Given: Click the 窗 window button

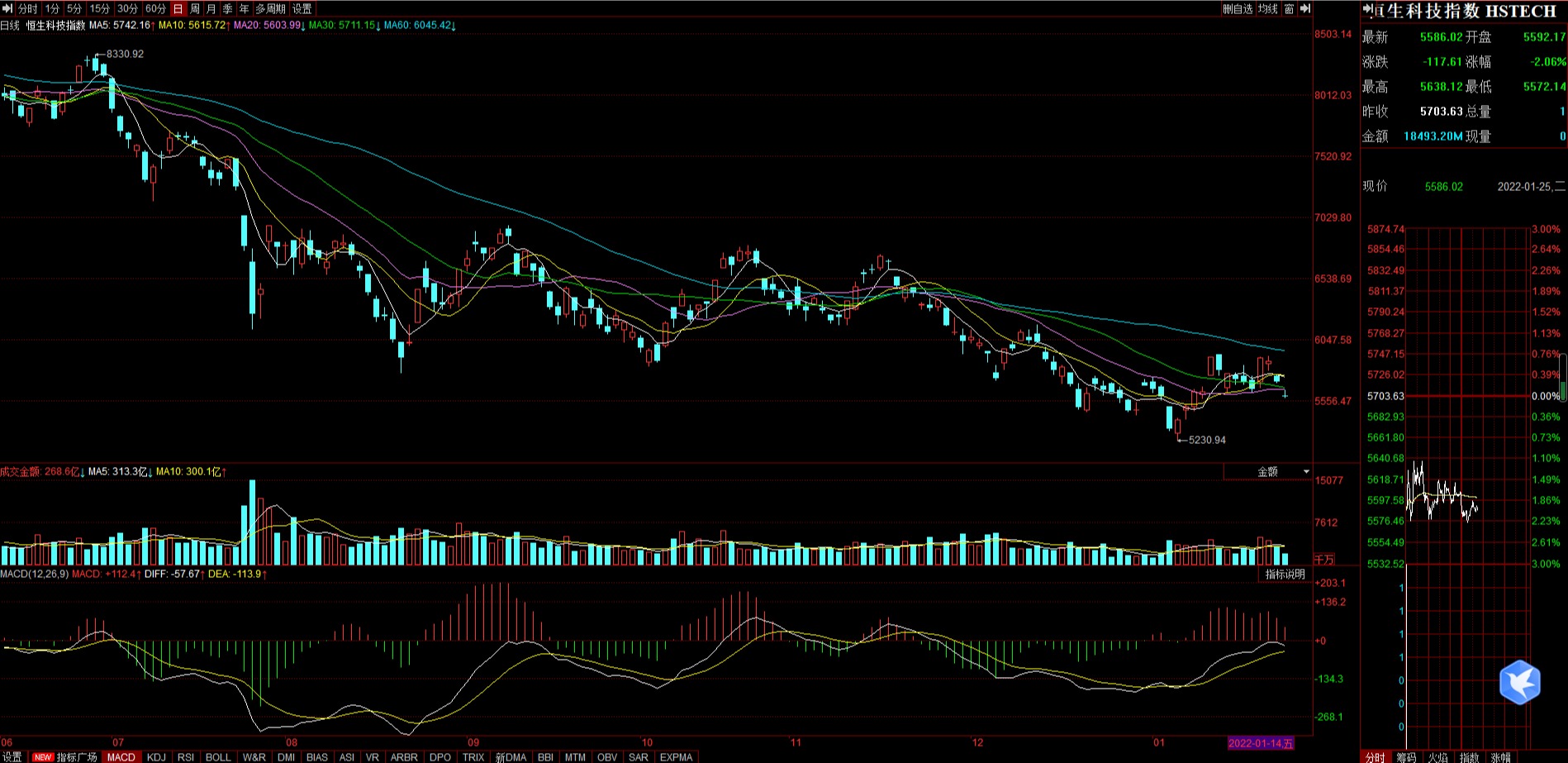Looking at the screenshot, I should pos(1289,8).
